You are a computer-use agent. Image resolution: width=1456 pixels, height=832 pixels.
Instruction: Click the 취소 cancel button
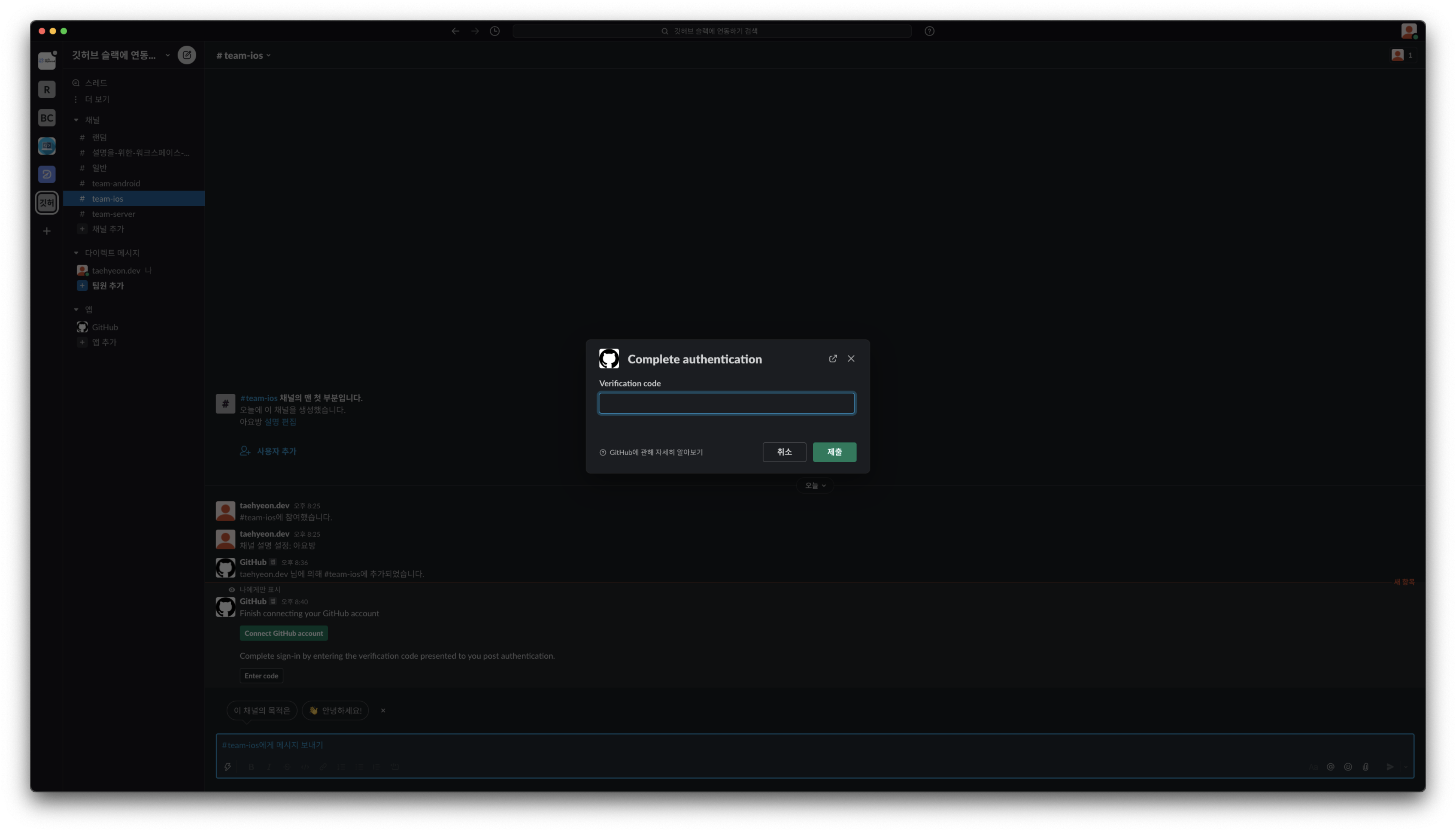tap(784, 452)
